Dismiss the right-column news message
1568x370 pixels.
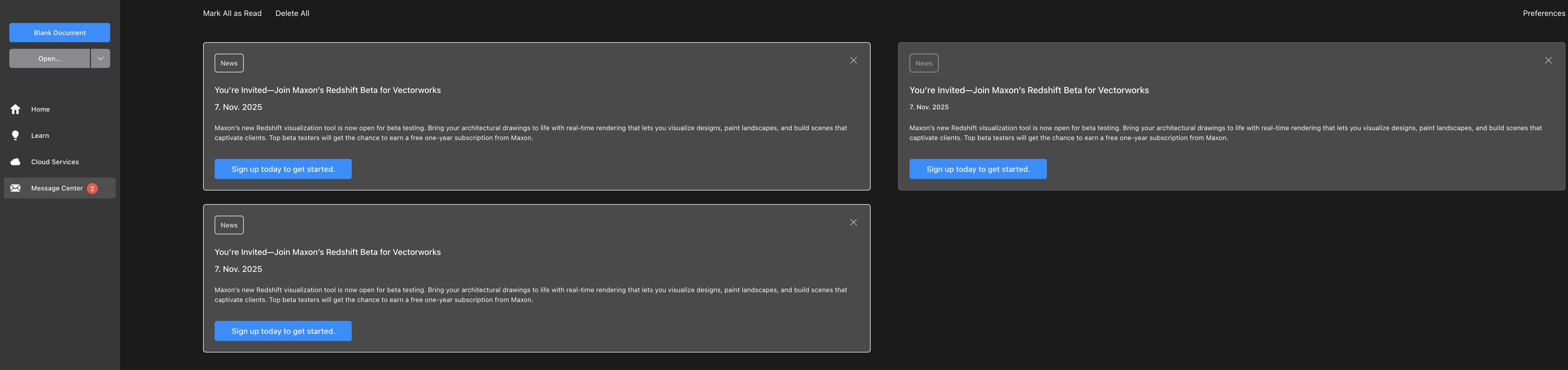1548,60
